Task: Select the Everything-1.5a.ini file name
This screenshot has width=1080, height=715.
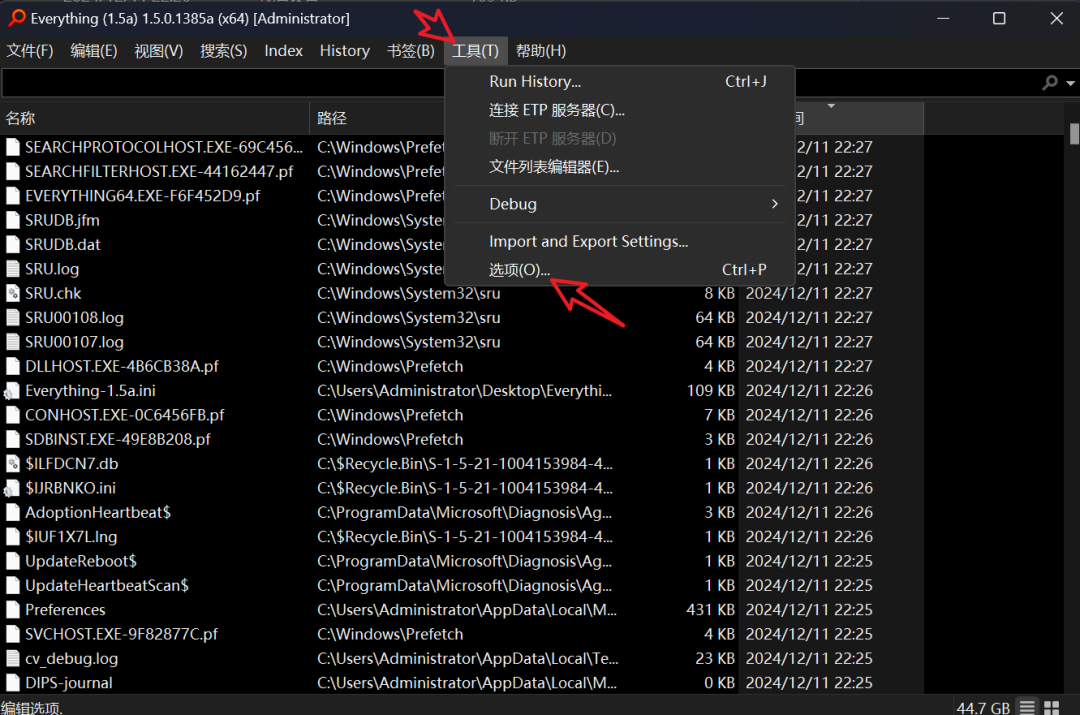Action: (90, 391)
